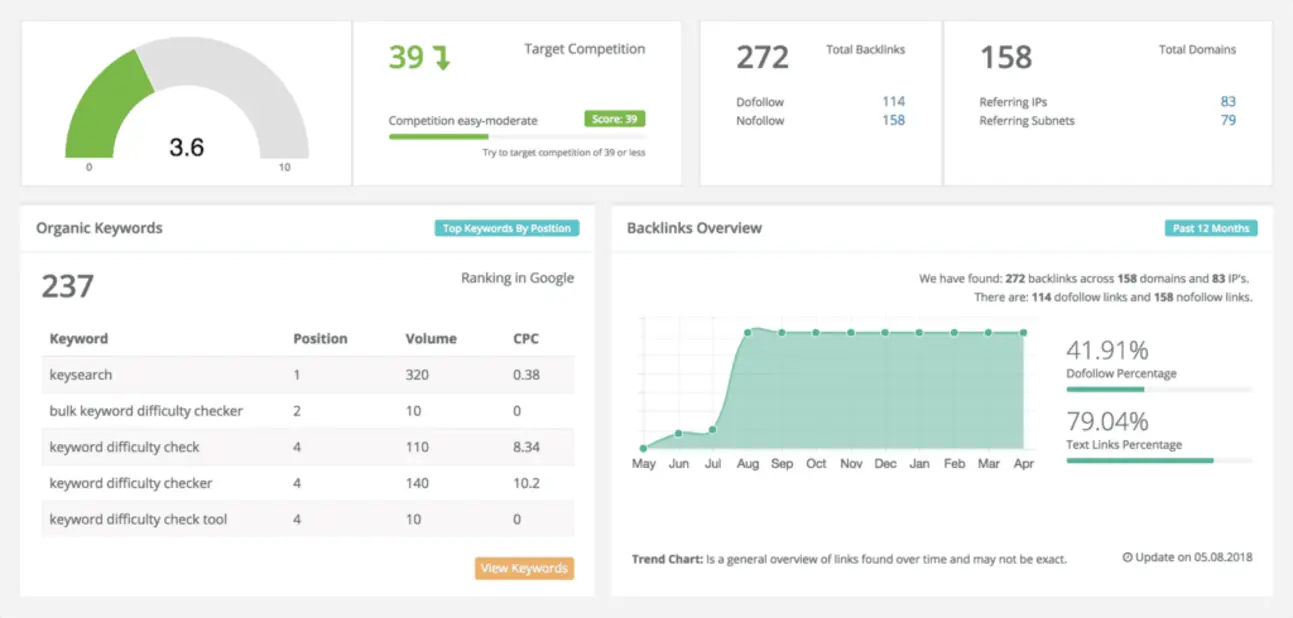Click the 272 Total Backlinks figure
This screenshot has height=618, width=1293.
pyautogui.click(x=760, y=57)
